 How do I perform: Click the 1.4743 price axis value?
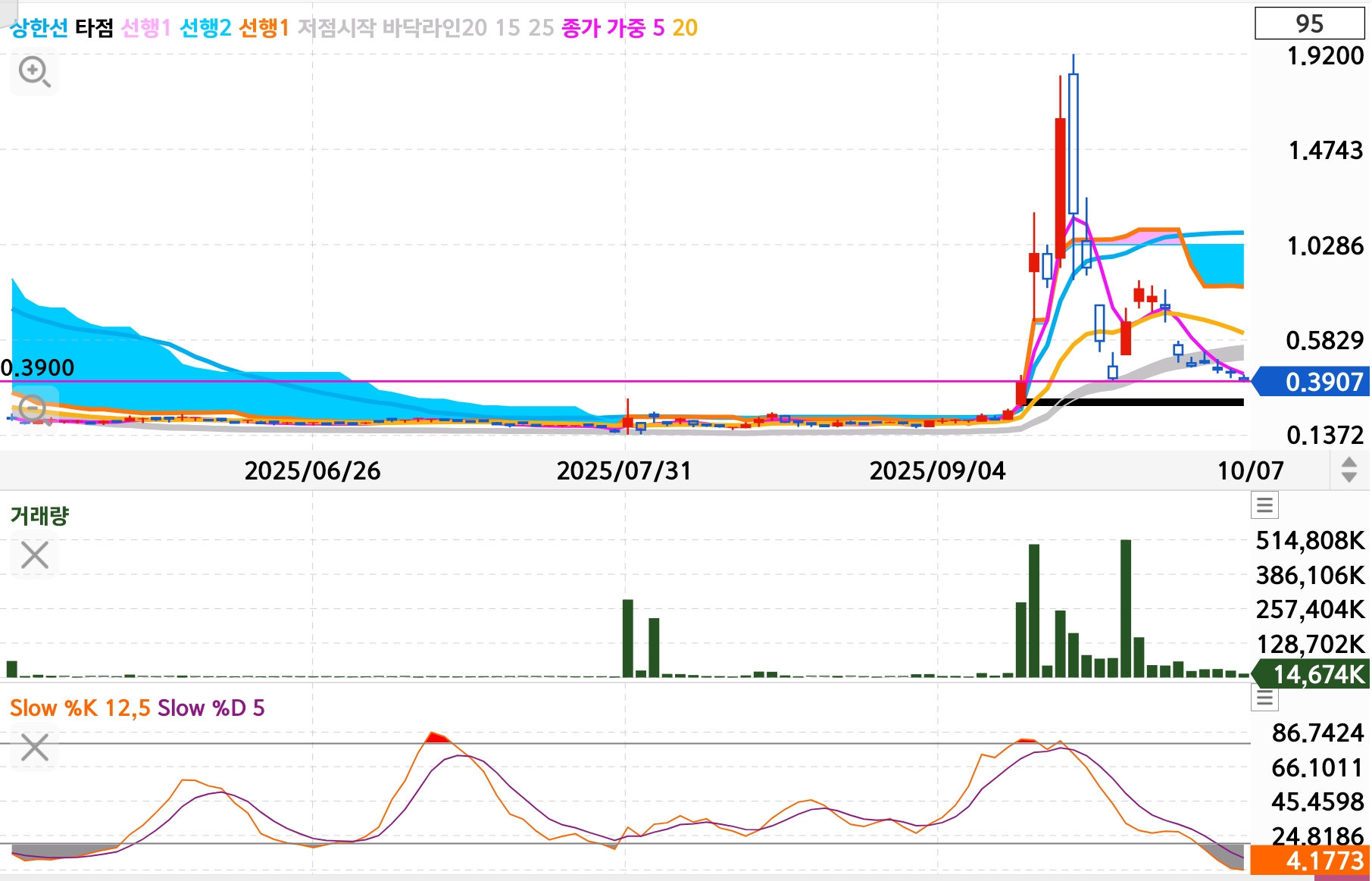click(1325, 150)
